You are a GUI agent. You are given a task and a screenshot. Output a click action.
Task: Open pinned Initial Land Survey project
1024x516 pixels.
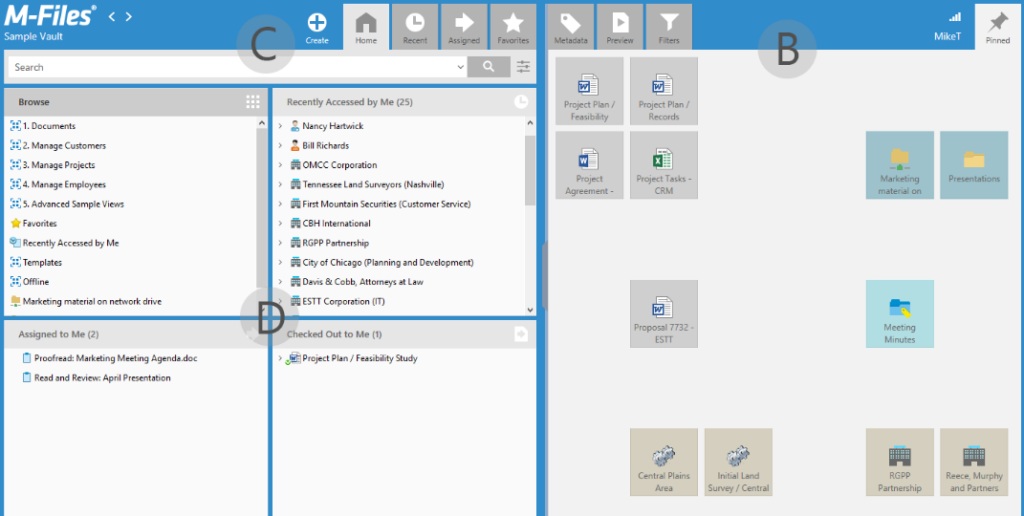pos(738,462)
